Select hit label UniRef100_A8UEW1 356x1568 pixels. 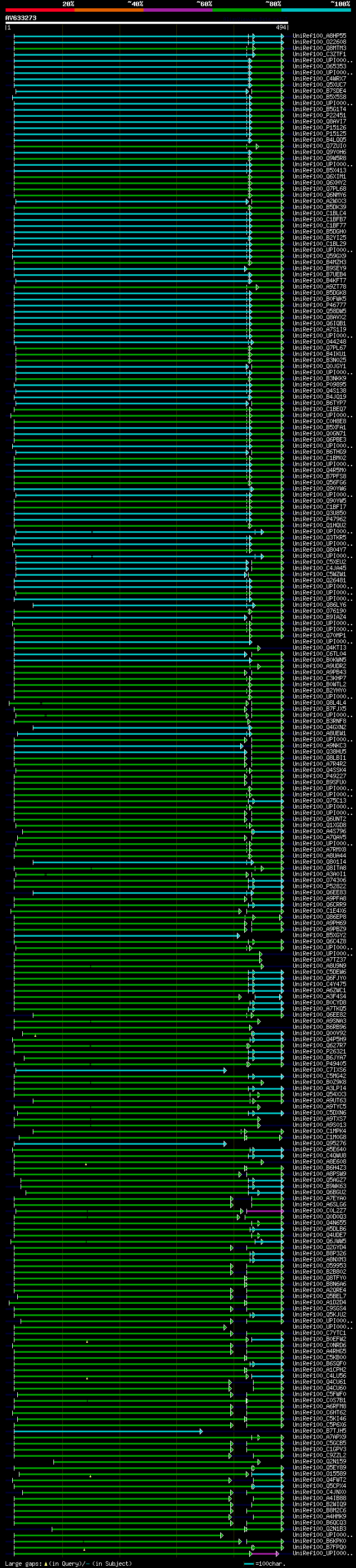click(319, 733)
